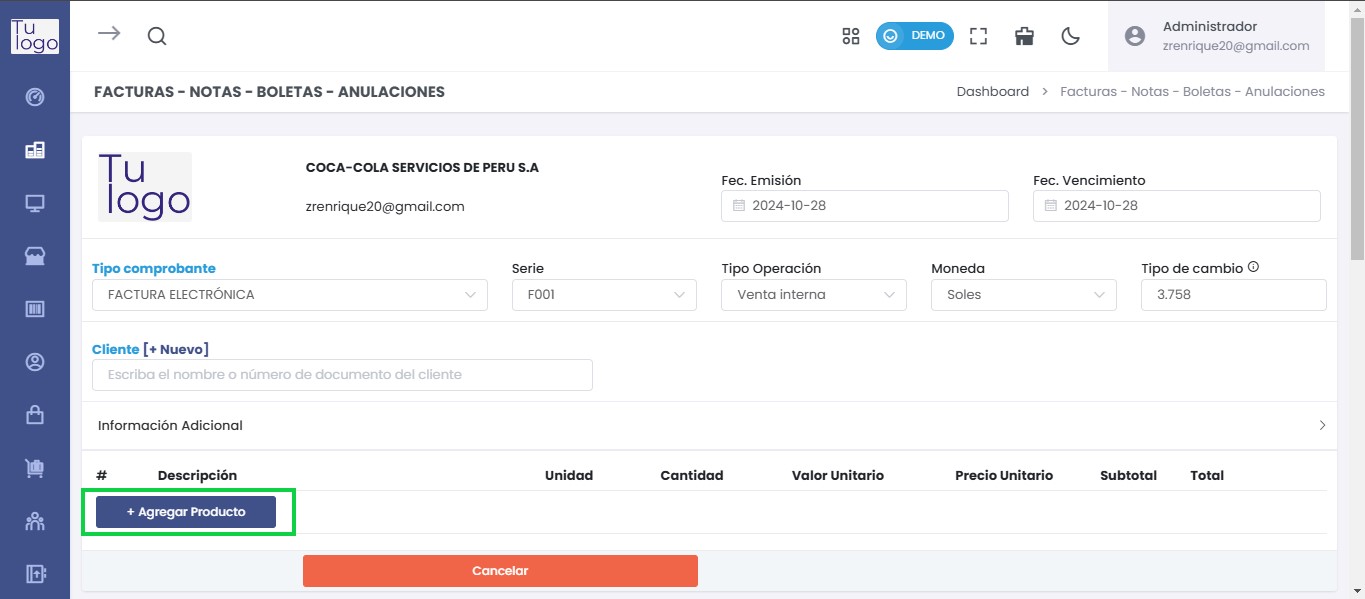Select the barcode icon in sidebar
The height and width of the screenshot is (599, 1365).
[35, 309]
